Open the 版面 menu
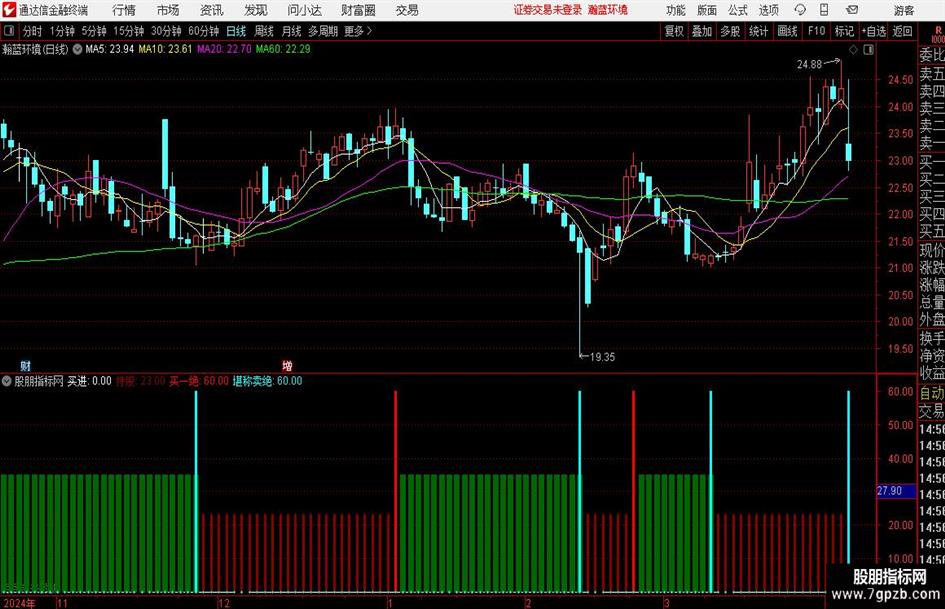 (x=707, y=10)
